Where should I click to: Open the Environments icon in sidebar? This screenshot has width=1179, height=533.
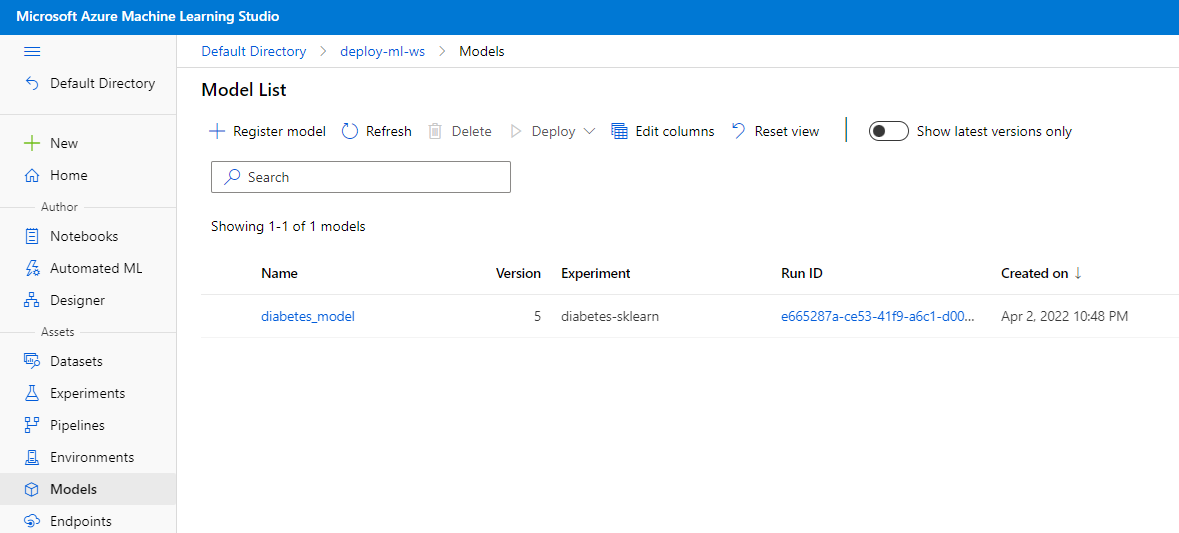coord(32,458)
